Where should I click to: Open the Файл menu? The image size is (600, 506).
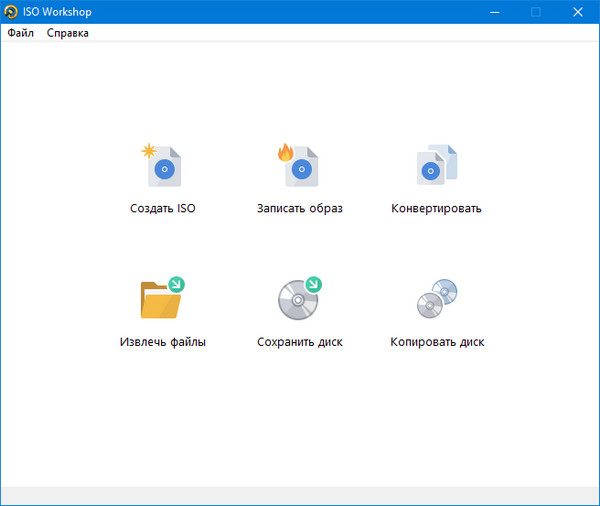click(x=20, y=33)
